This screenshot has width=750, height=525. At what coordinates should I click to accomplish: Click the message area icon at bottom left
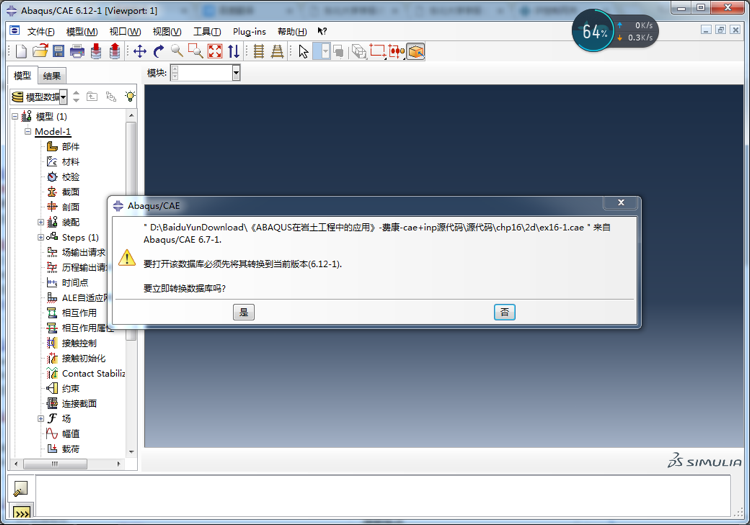point(21,488)
